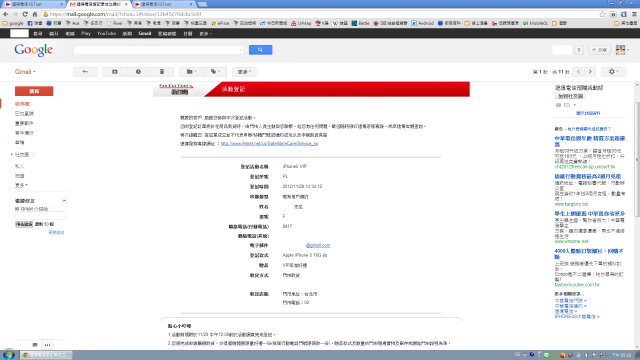The height and width of the screenshot is (360, 640).
Task: Select the Chrome window in taskbar
Action: coord(46,355)
